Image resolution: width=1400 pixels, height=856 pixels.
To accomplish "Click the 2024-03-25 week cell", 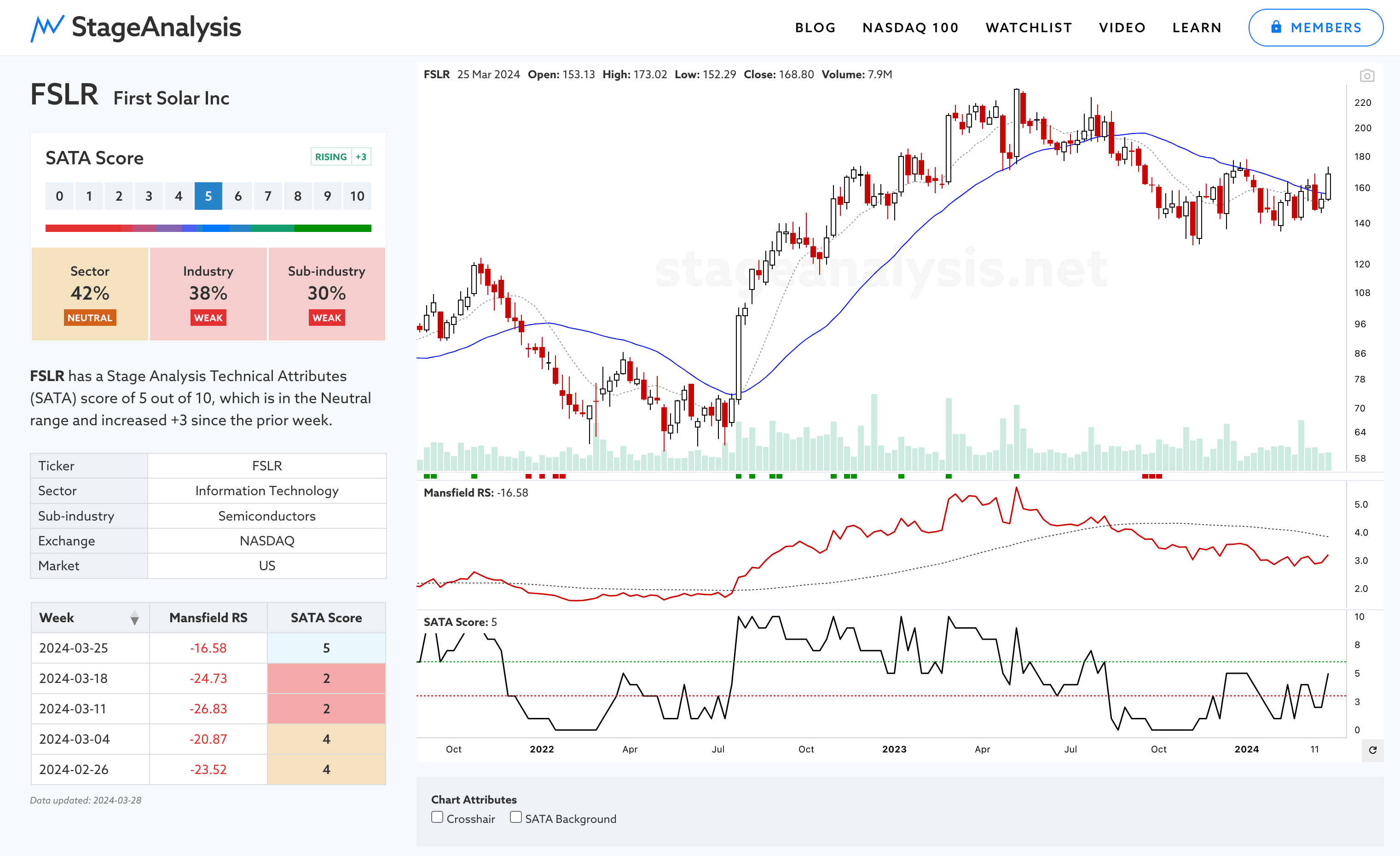I will point(90,648).
